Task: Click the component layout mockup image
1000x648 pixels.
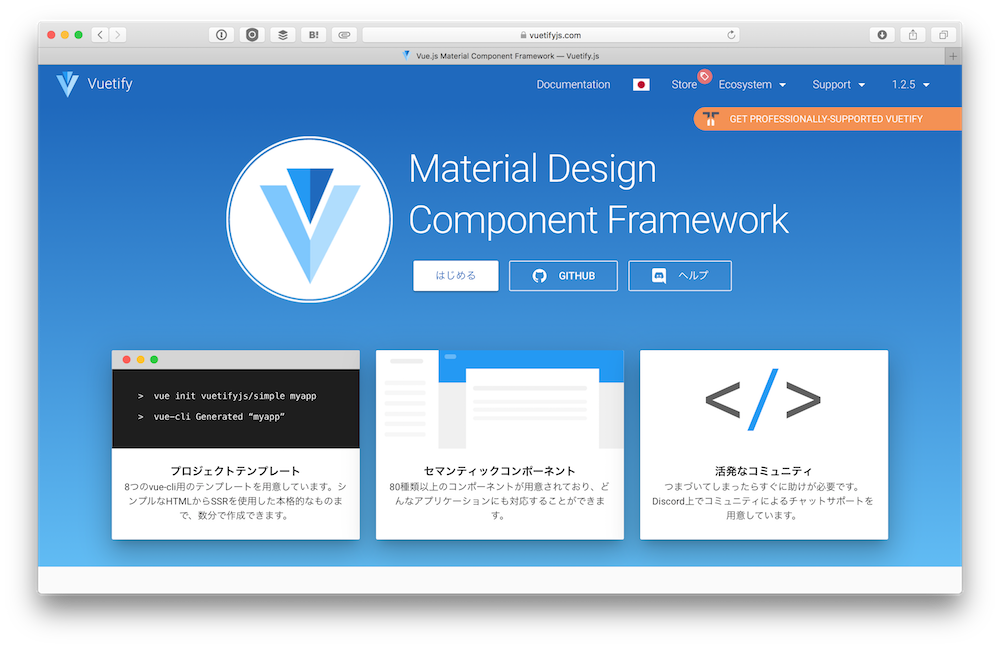Action: click(499, 399)
